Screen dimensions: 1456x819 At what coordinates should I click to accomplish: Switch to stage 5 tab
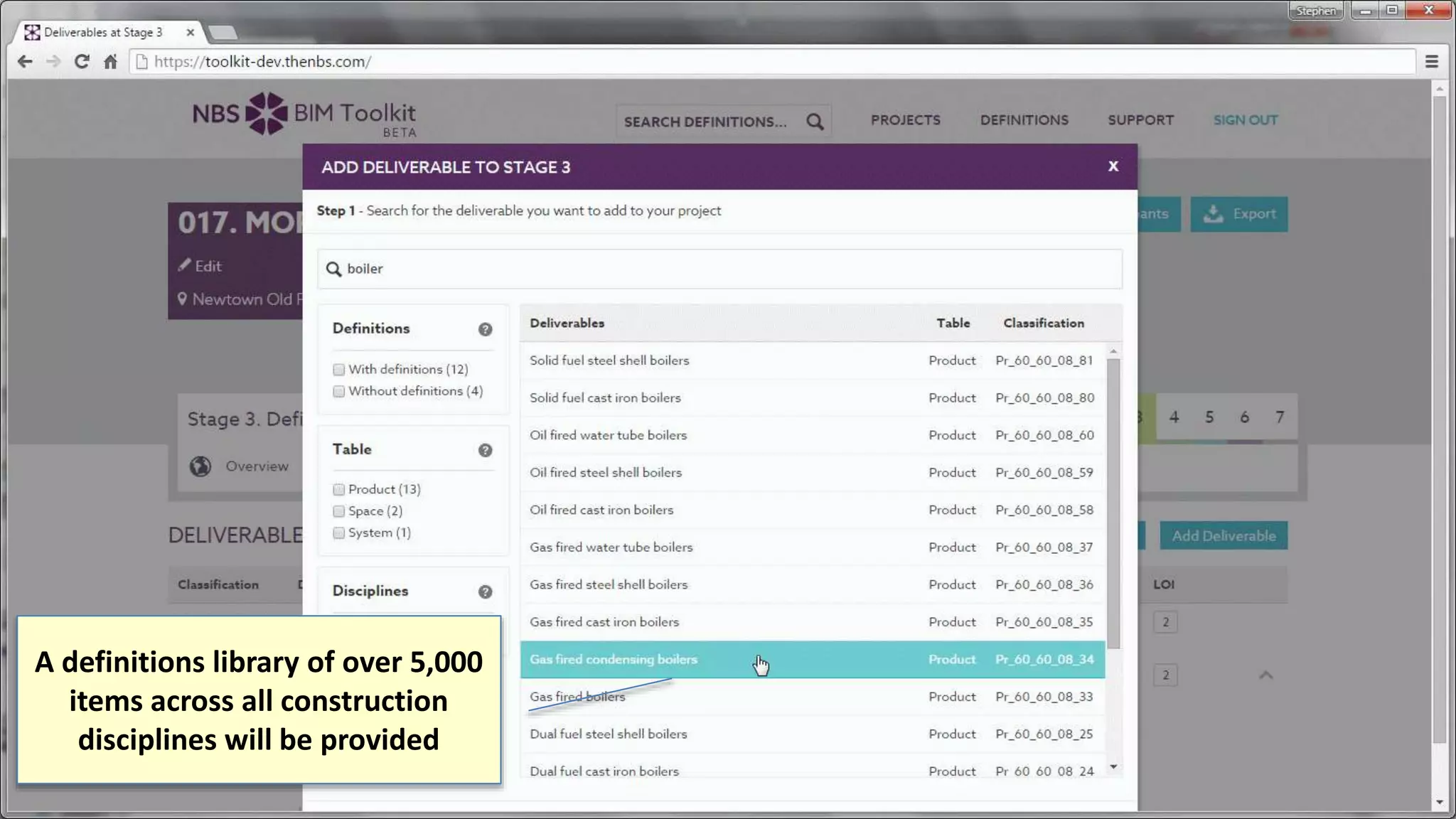[1209, 417]
